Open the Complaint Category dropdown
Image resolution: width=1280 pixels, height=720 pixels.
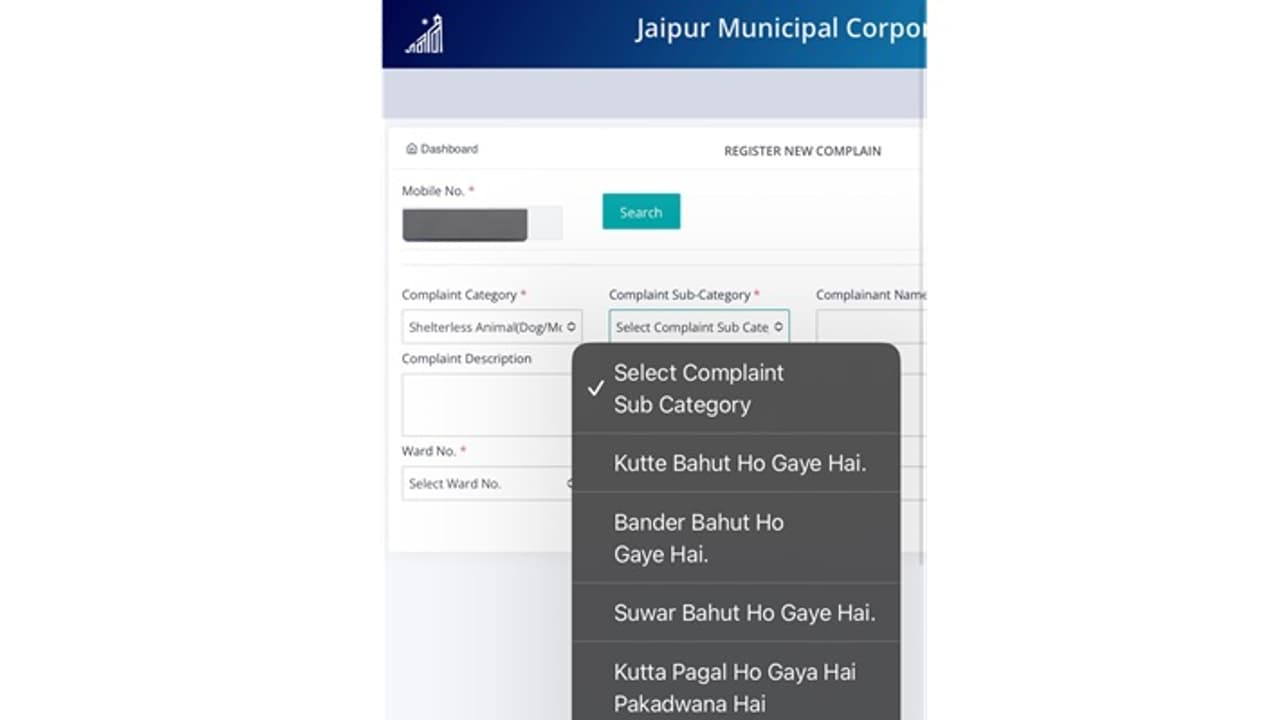coord(491,327)
